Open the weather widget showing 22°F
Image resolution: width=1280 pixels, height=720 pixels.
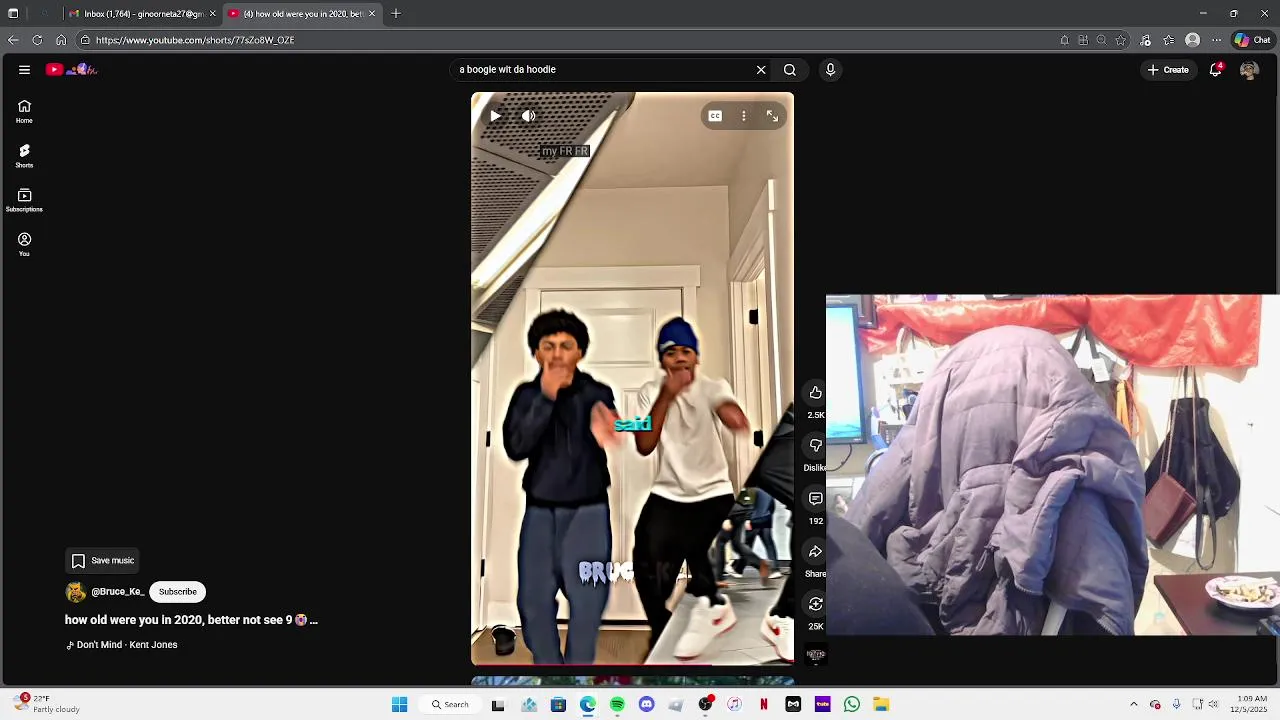coord(47,705)
